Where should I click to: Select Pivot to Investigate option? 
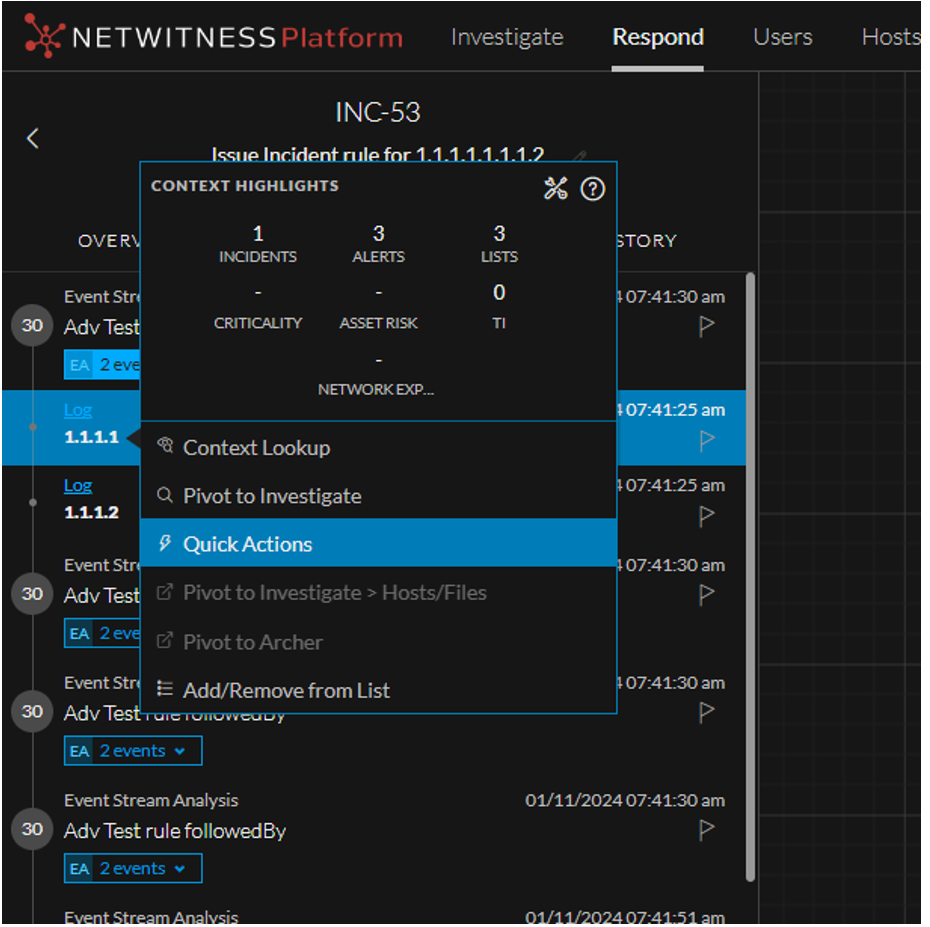[x=272, y=496]
